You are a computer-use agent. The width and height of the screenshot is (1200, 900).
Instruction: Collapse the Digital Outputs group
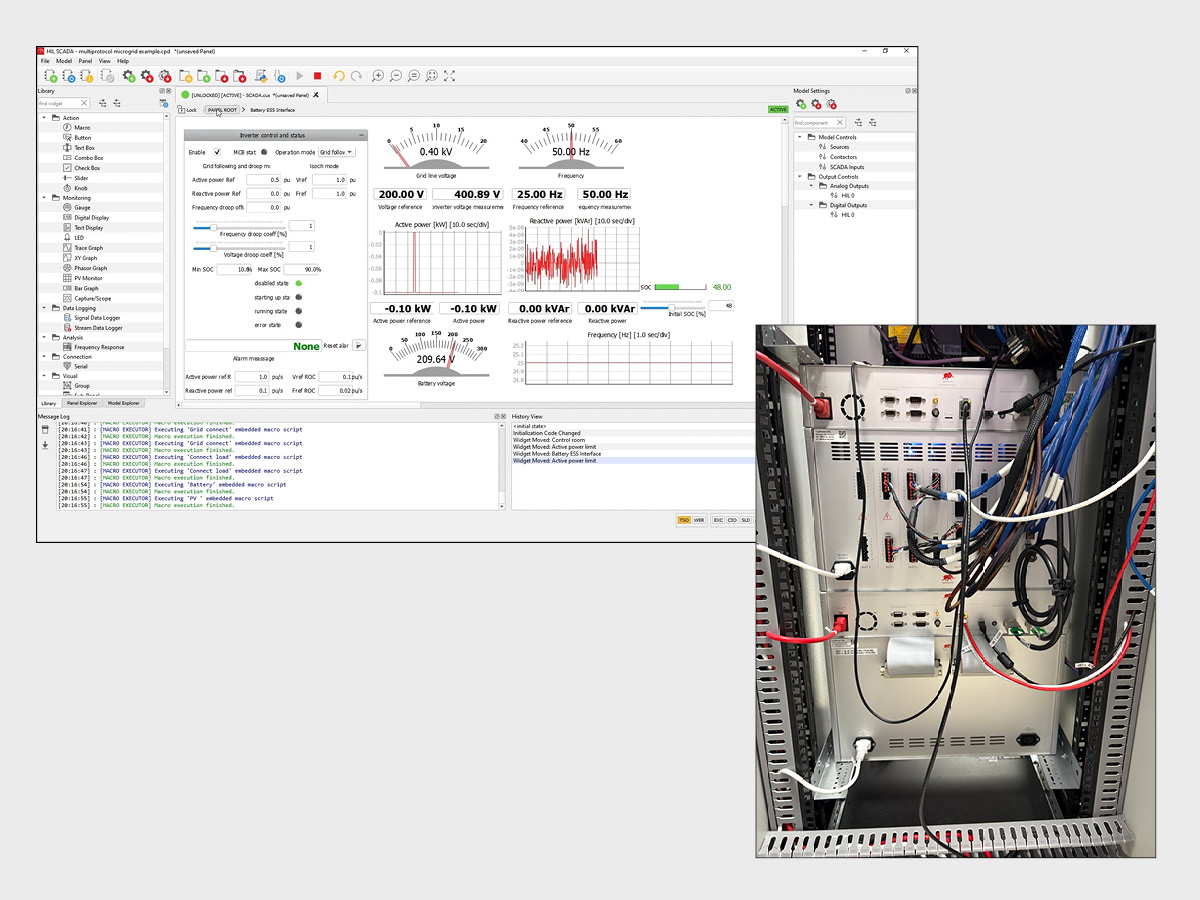tap(810, 205)
